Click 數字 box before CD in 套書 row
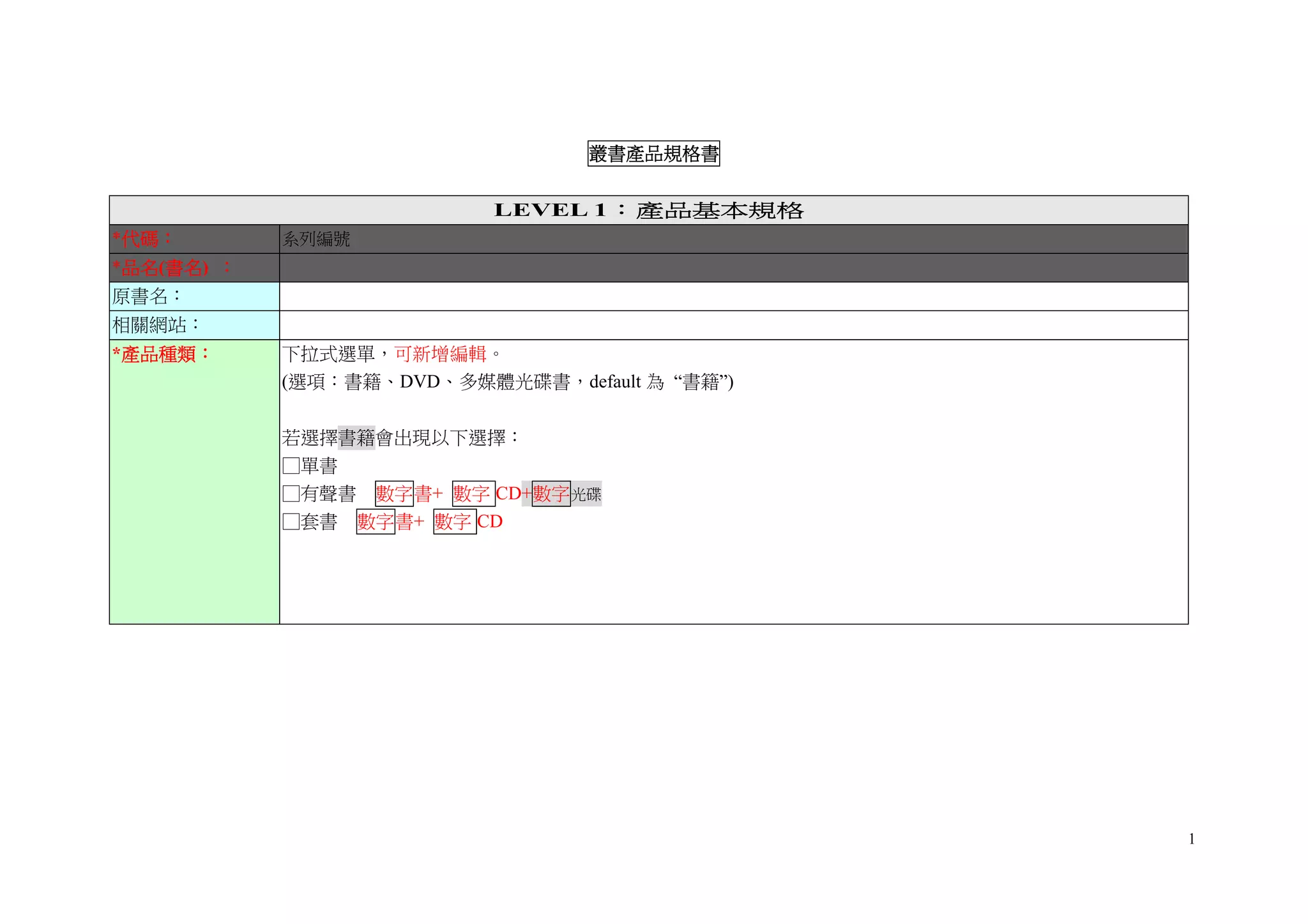 pyautogui.click(x=455, y=522)
